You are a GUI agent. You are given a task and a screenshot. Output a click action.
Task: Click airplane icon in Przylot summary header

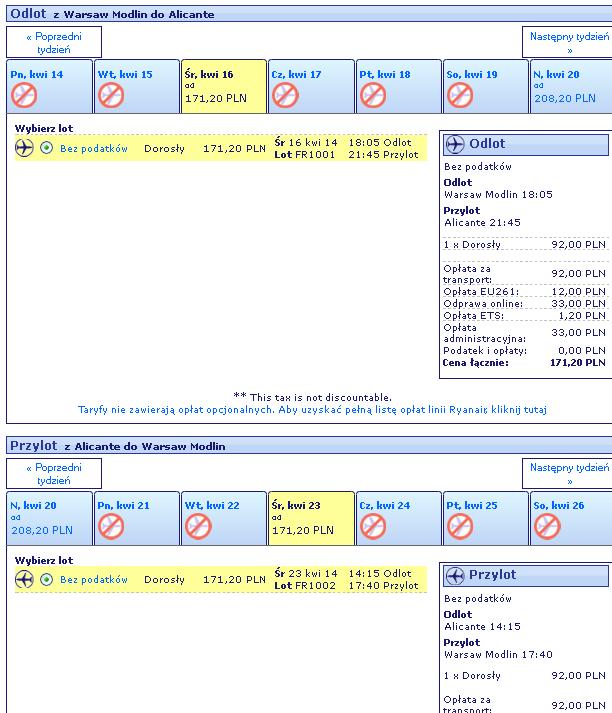tap(455, 575)
